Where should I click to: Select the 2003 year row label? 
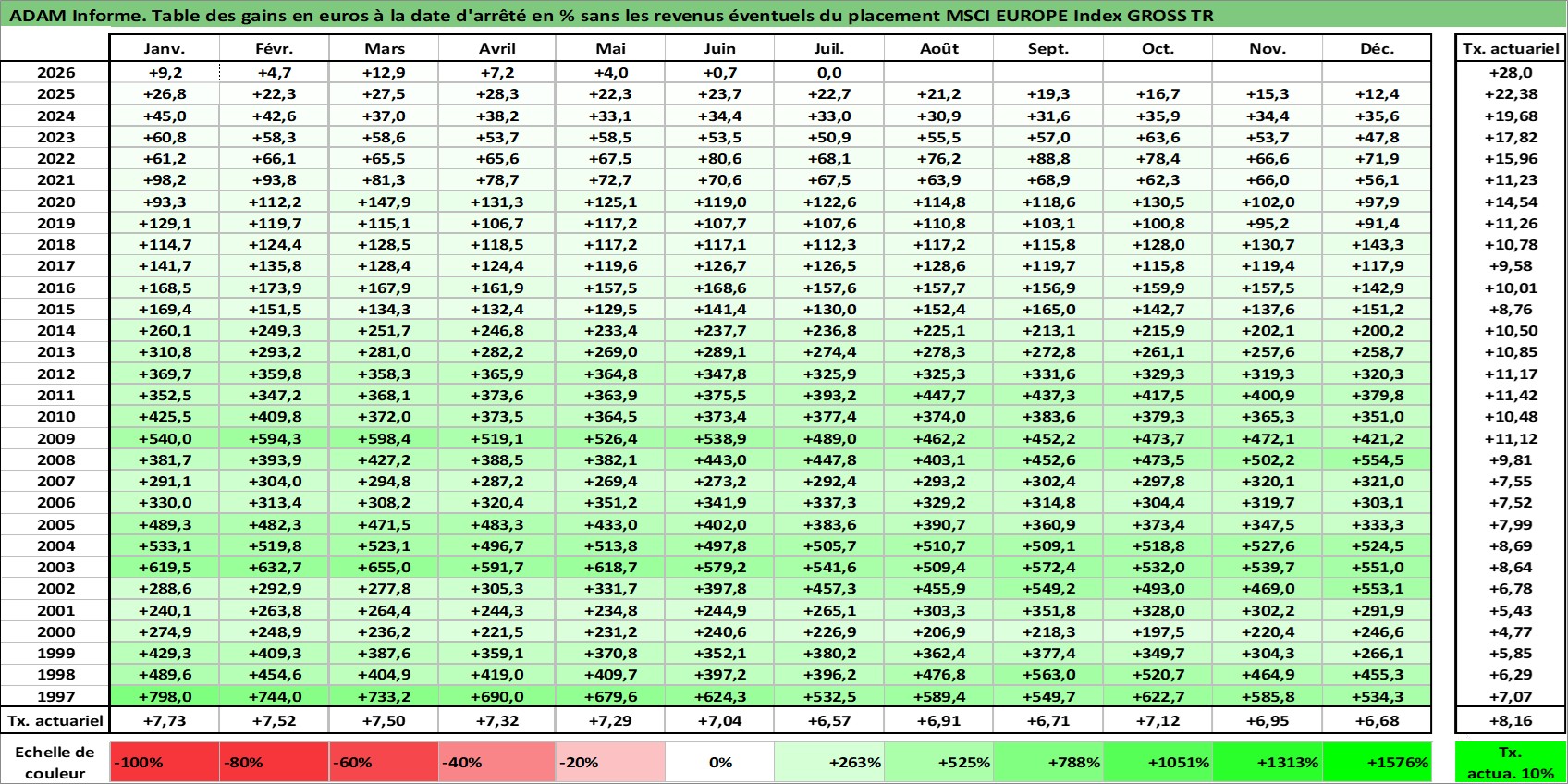point(55,567)
